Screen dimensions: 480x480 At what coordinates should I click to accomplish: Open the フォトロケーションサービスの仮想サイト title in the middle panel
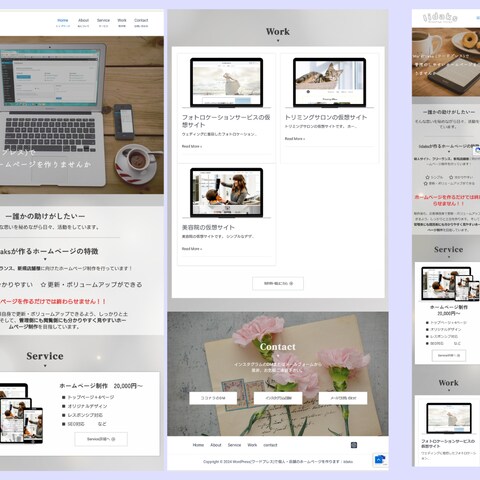coord(226,121)
